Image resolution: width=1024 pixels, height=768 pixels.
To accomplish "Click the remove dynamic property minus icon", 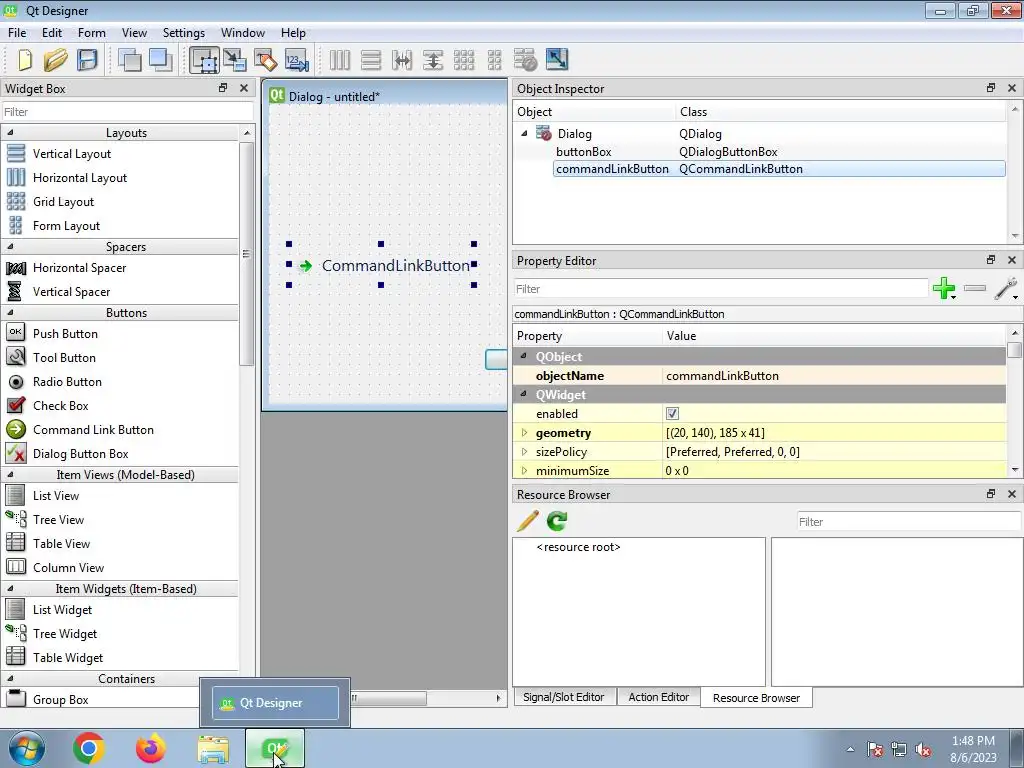I will pyautogui.click(x=974, y=288).
